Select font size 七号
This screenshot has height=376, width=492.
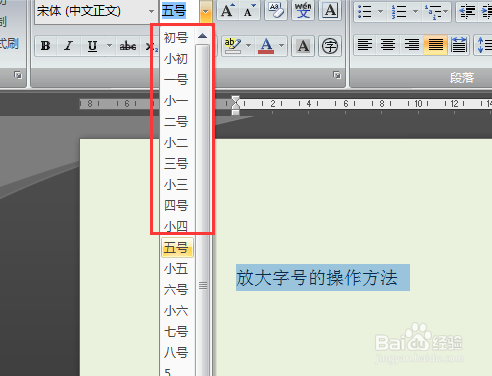click(177, 332)
